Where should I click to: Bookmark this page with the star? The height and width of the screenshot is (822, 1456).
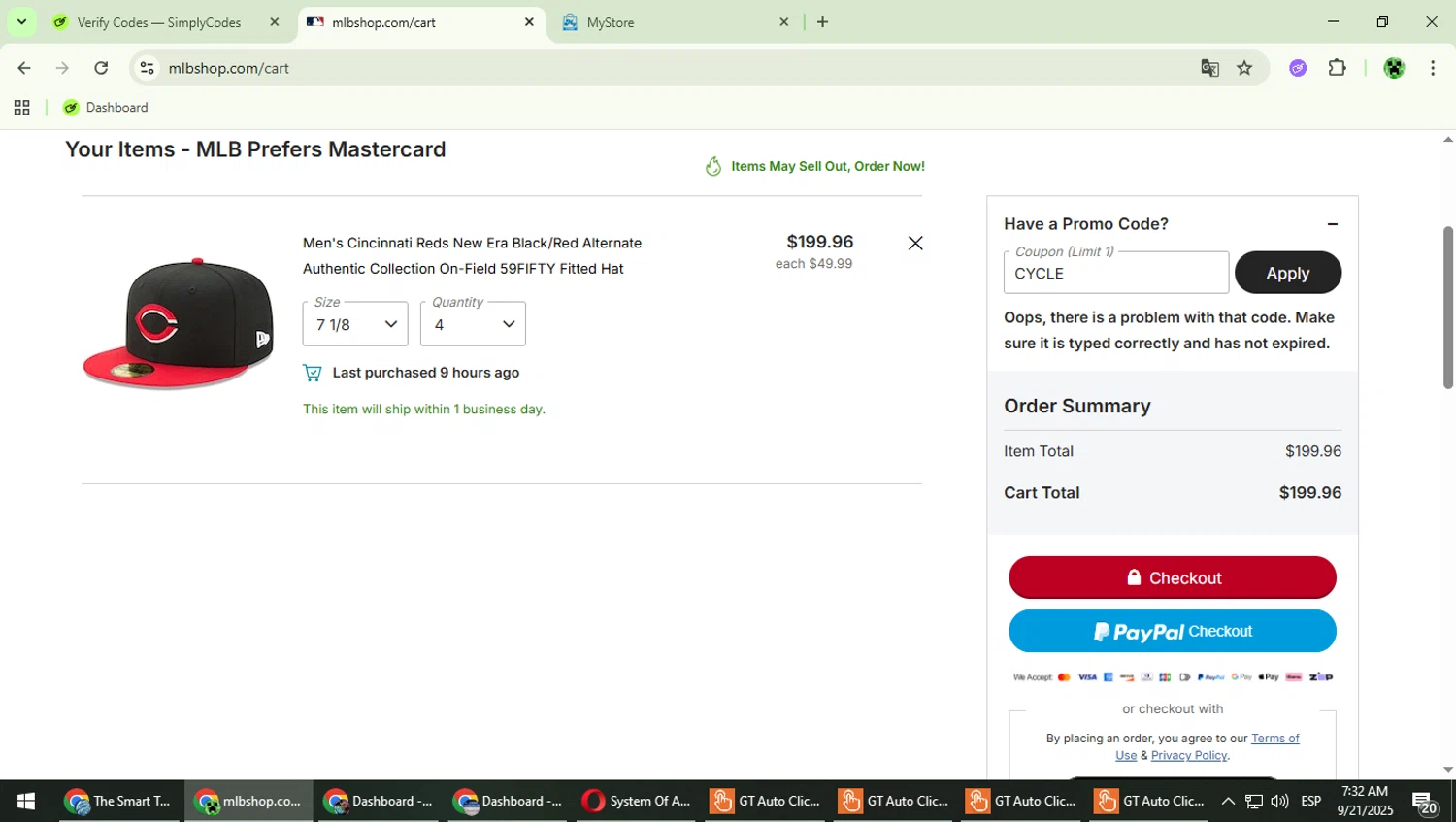tap(1244, 68)
